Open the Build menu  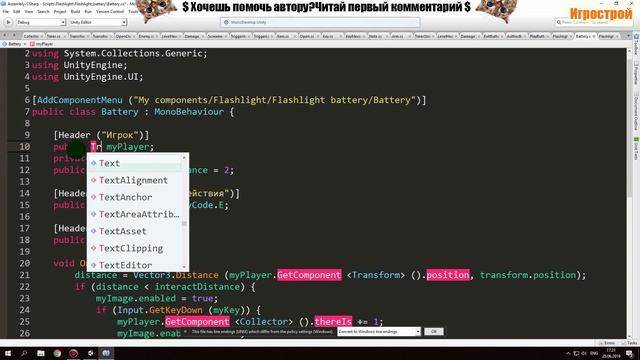(x=76, y=11)
